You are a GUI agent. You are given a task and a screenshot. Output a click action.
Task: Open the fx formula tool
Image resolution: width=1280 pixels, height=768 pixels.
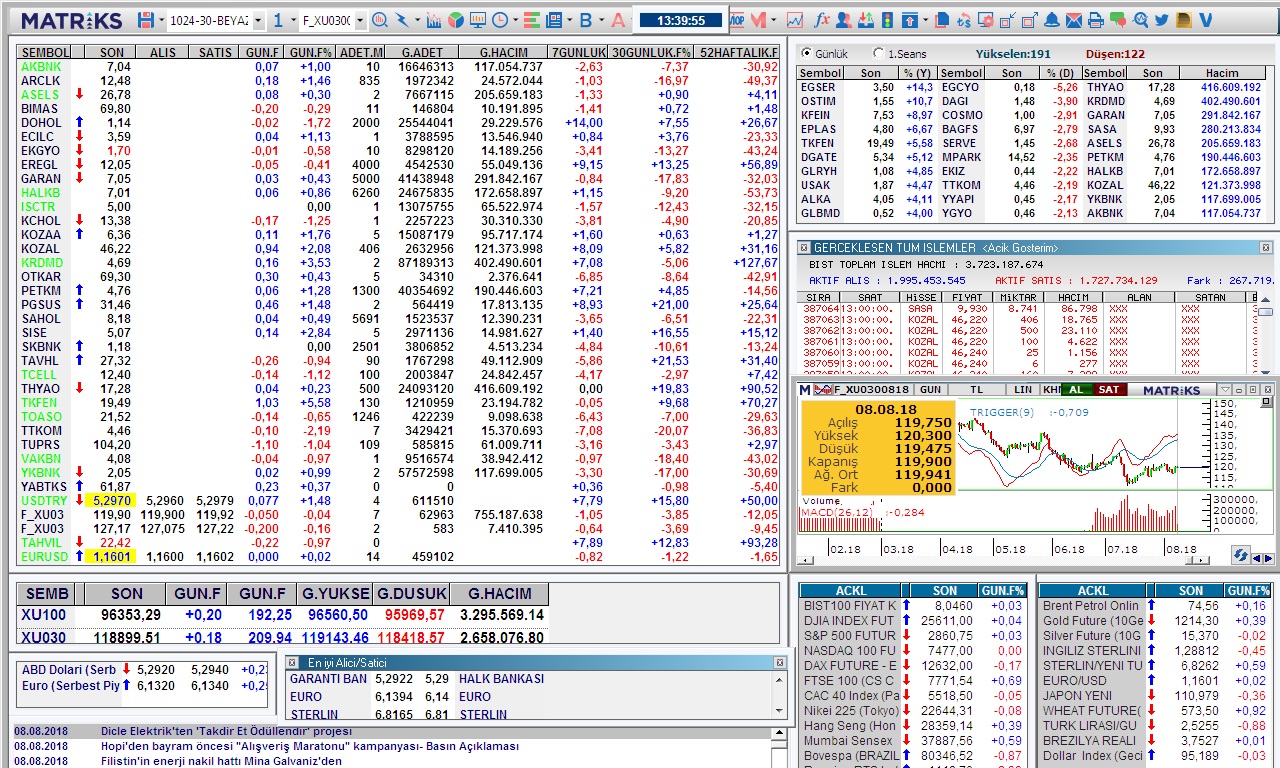coord(822,20)
